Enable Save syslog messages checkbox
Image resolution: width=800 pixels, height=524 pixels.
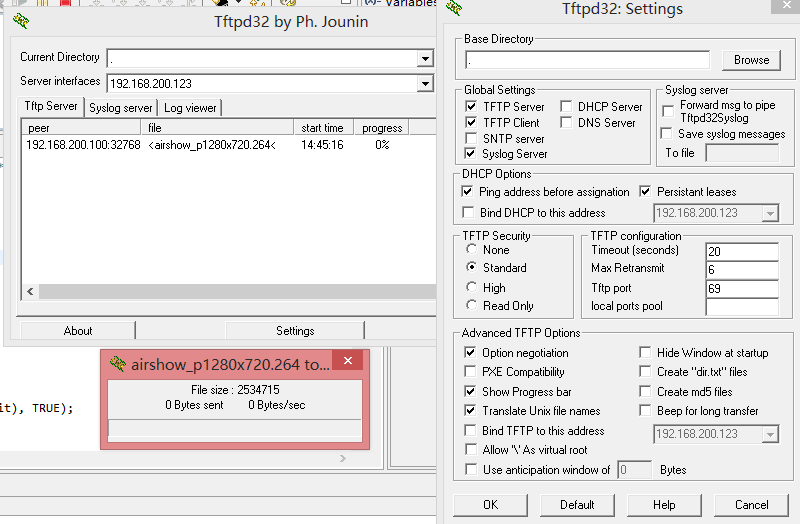[666, 134]
